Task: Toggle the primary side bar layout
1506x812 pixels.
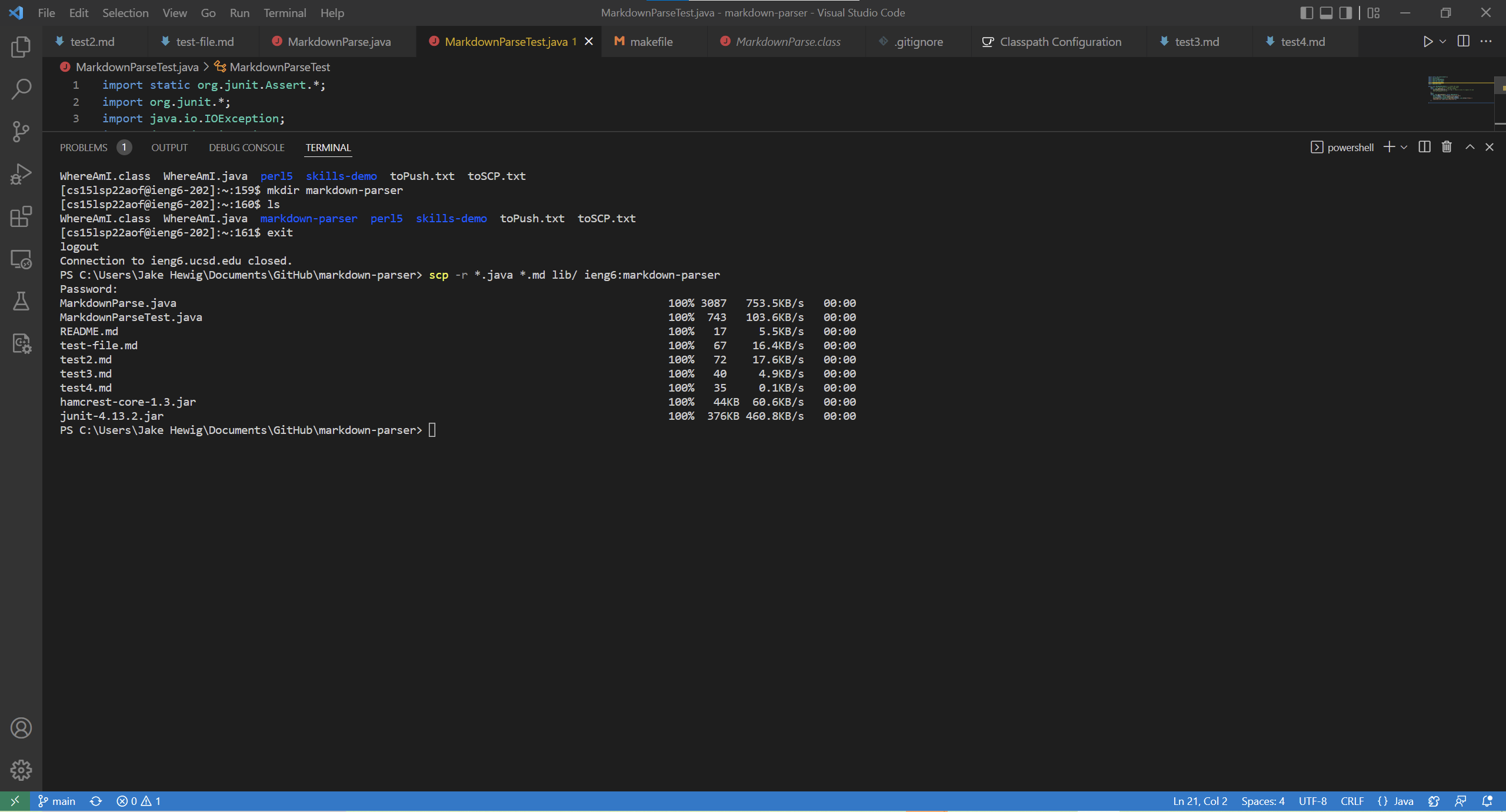Action: pos(1306,13)
